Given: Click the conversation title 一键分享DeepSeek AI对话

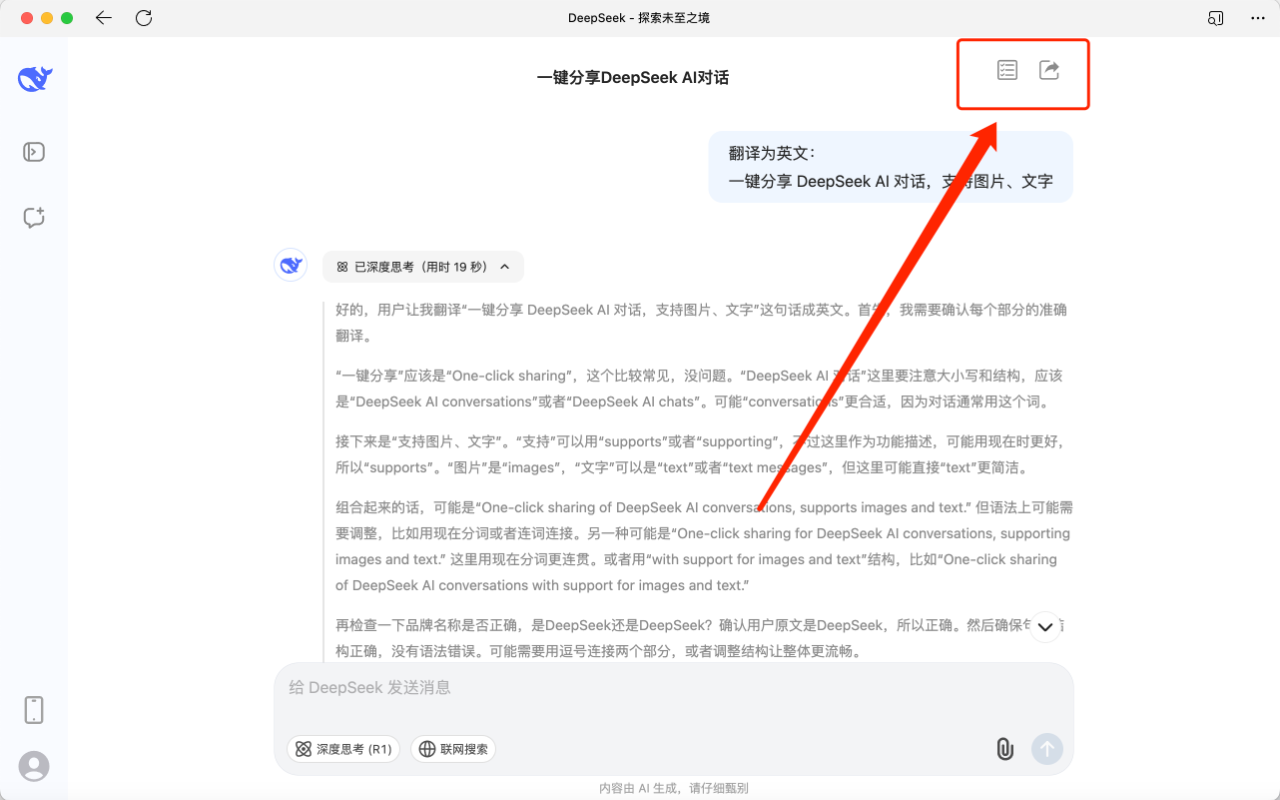Looking at the screenshot, I should click(633, 77).
